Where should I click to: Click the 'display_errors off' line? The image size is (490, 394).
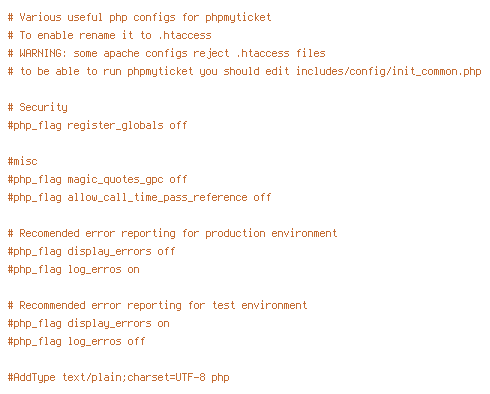pos(91,251)
